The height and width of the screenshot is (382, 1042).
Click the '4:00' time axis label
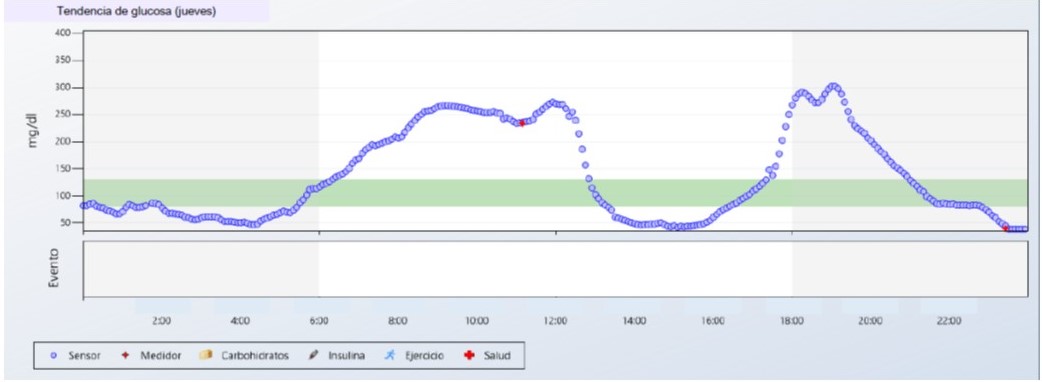240,321
